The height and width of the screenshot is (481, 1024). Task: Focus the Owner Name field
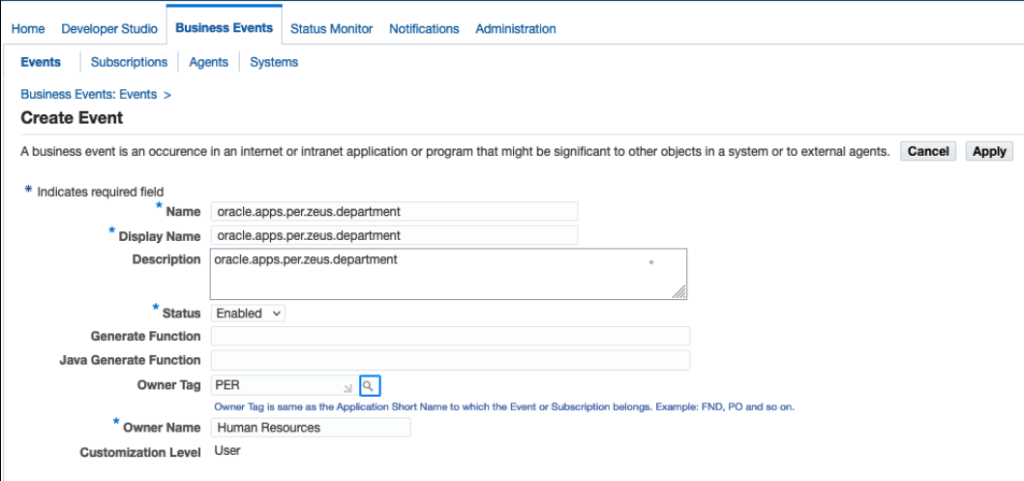click(x=311, y=428)
